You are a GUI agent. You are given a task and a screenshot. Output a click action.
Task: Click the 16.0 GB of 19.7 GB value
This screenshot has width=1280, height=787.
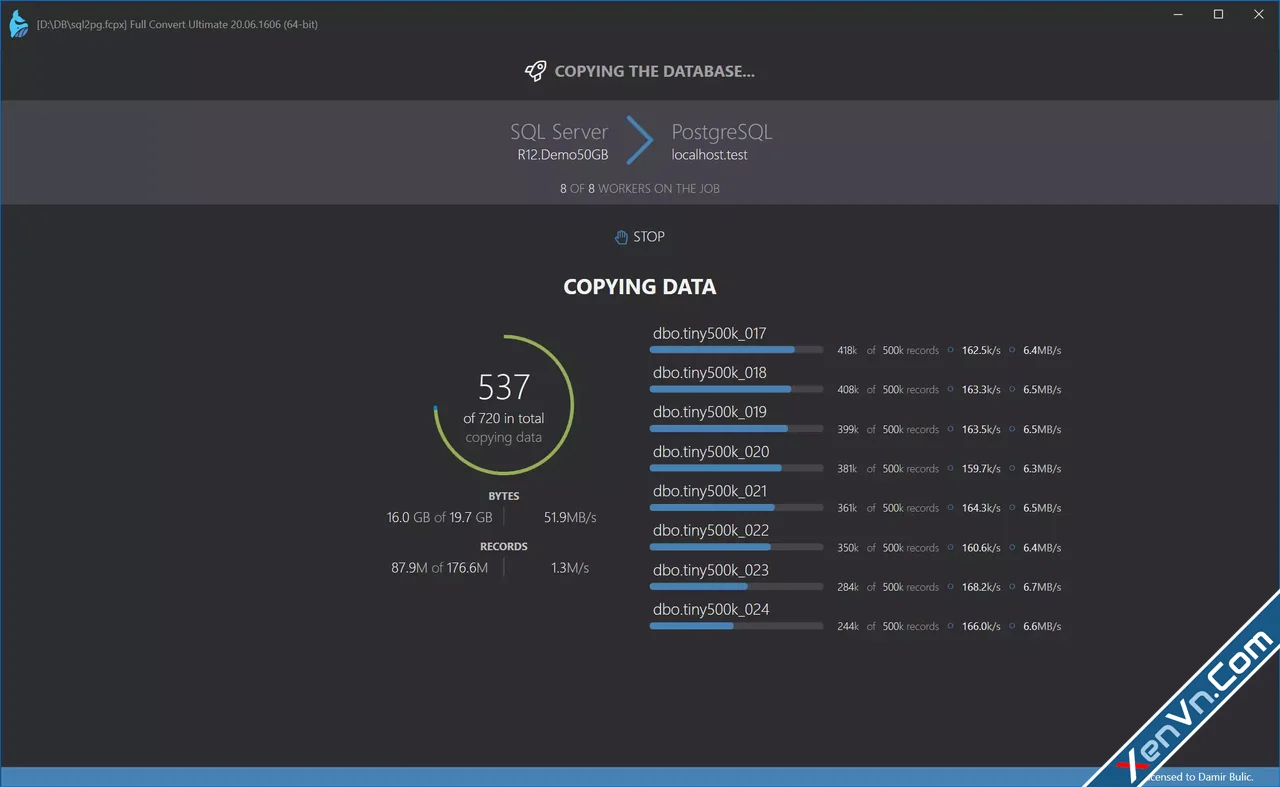click(x=440, y=517)
